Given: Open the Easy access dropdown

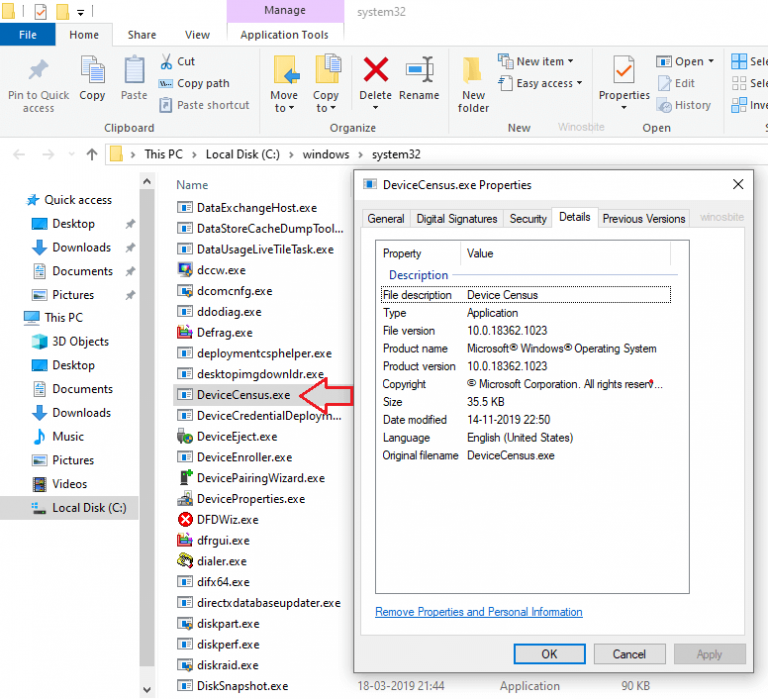Looking at the screenshot, I should pos(549,84).
